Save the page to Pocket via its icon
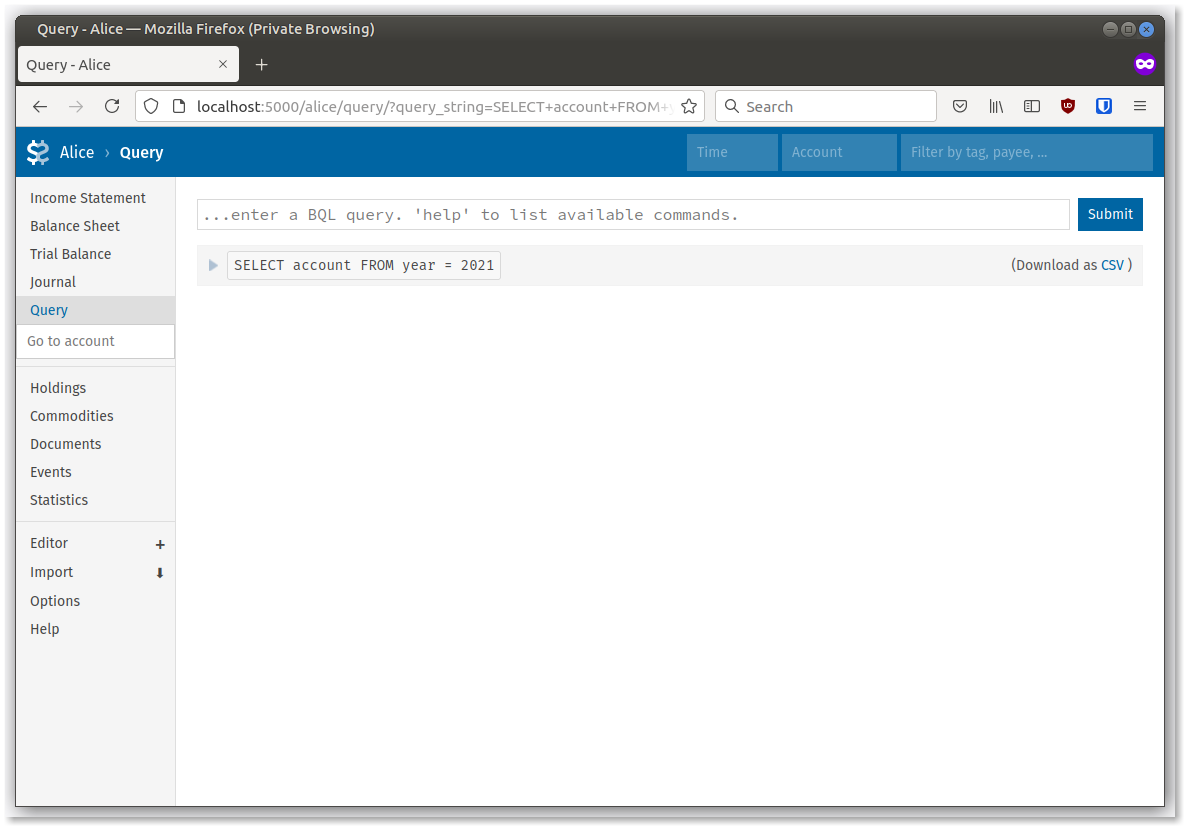 point(960,106)
